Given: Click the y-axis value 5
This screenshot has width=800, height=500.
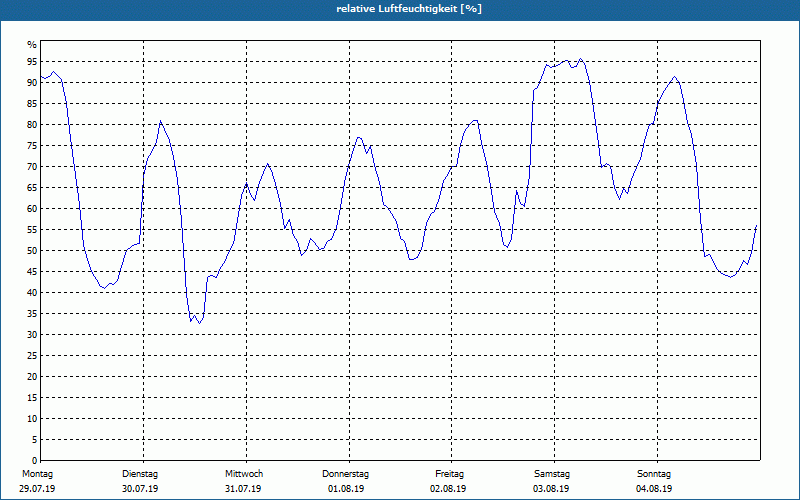Looking at the screenshot, I should coord(35,439).
